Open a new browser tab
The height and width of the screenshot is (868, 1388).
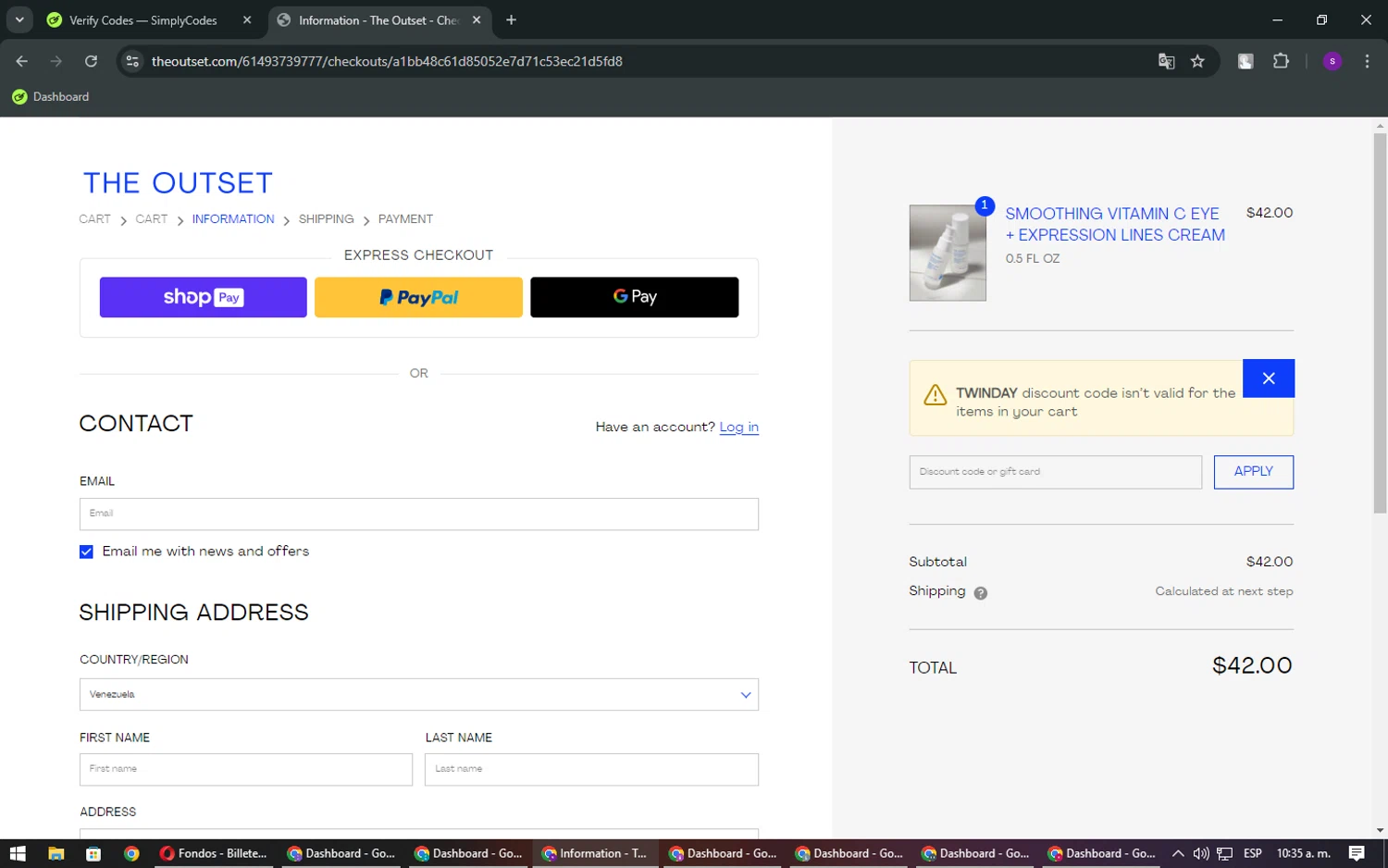pos(511,19)
